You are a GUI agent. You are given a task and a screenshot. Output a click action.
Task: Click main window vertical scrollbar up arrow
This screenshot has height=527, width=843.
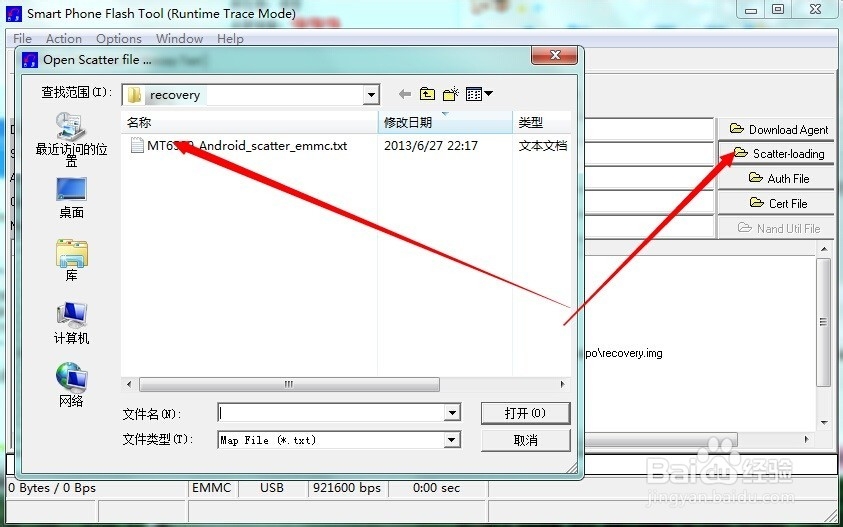click(x=824, y=249)
